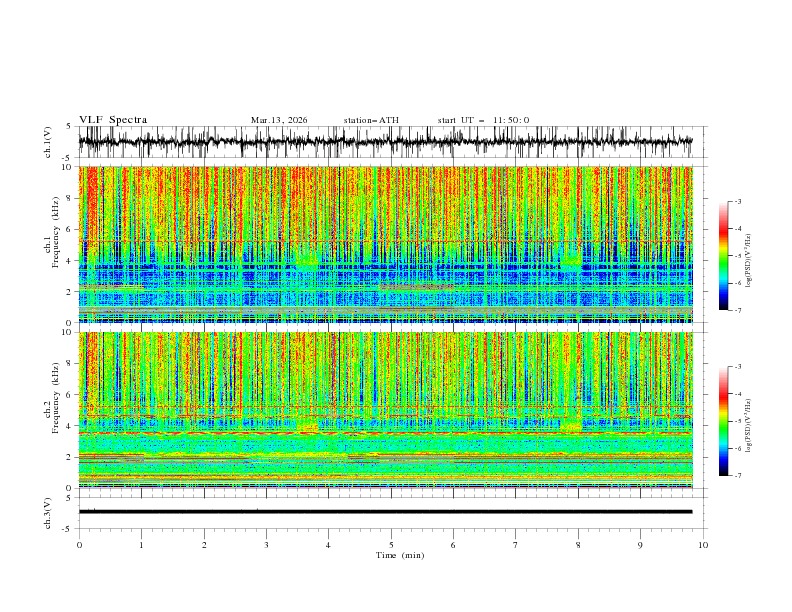Click the "Time (min)" axis title

(400, 555)
